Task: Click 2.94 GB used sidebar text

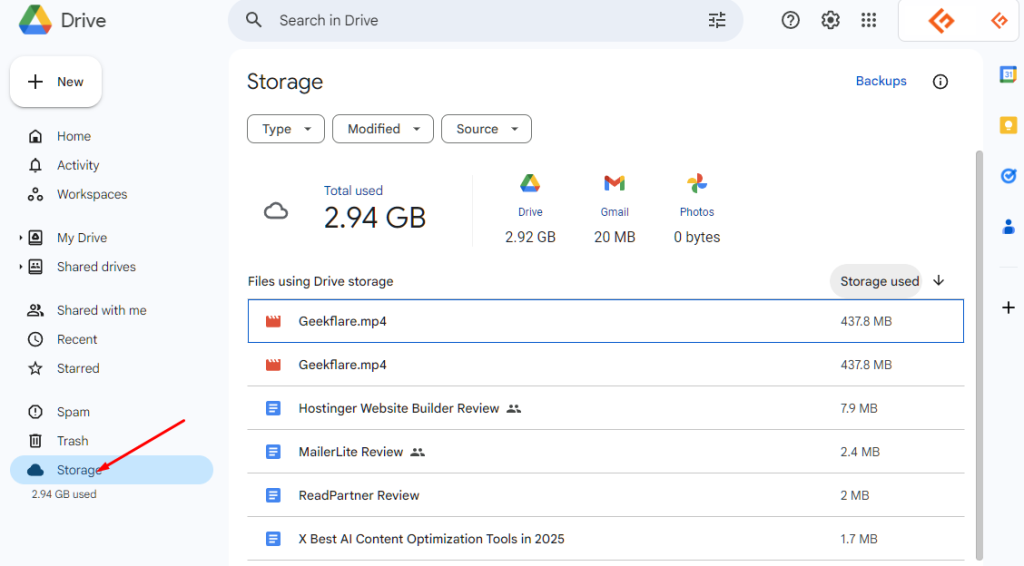Action: pos(64,494)
